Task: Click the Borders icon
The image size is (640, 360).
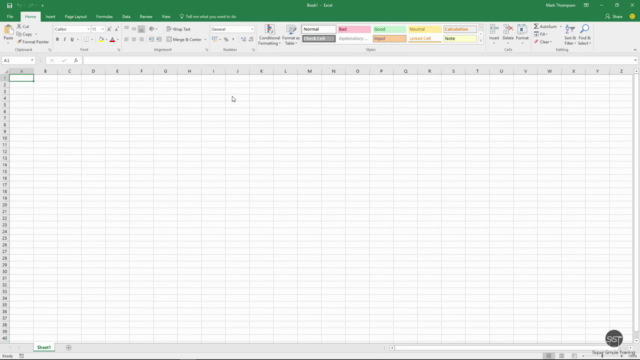Action: (x=86, y=40)
